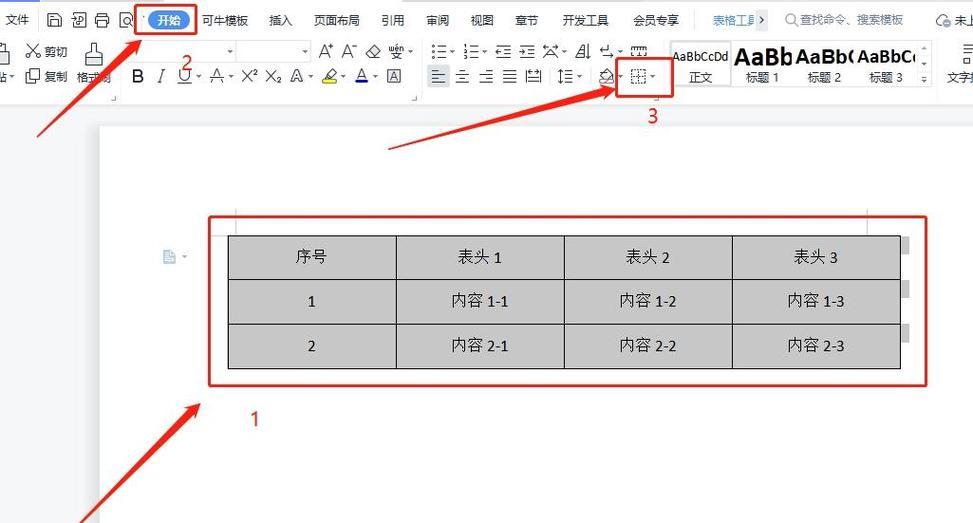Apply Distributed alignment icon
973x523 pixels.
[x=533, y=76]
